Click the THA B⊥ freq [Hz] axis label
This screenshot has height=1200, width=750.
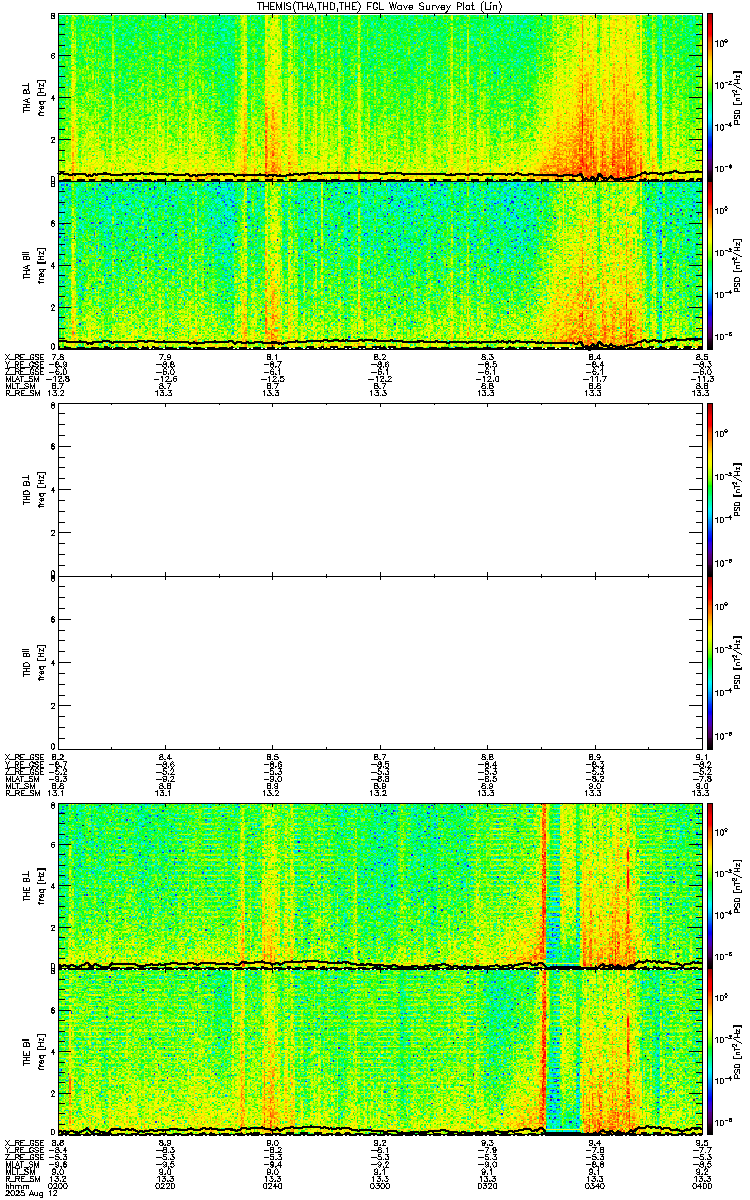[40, 96]
